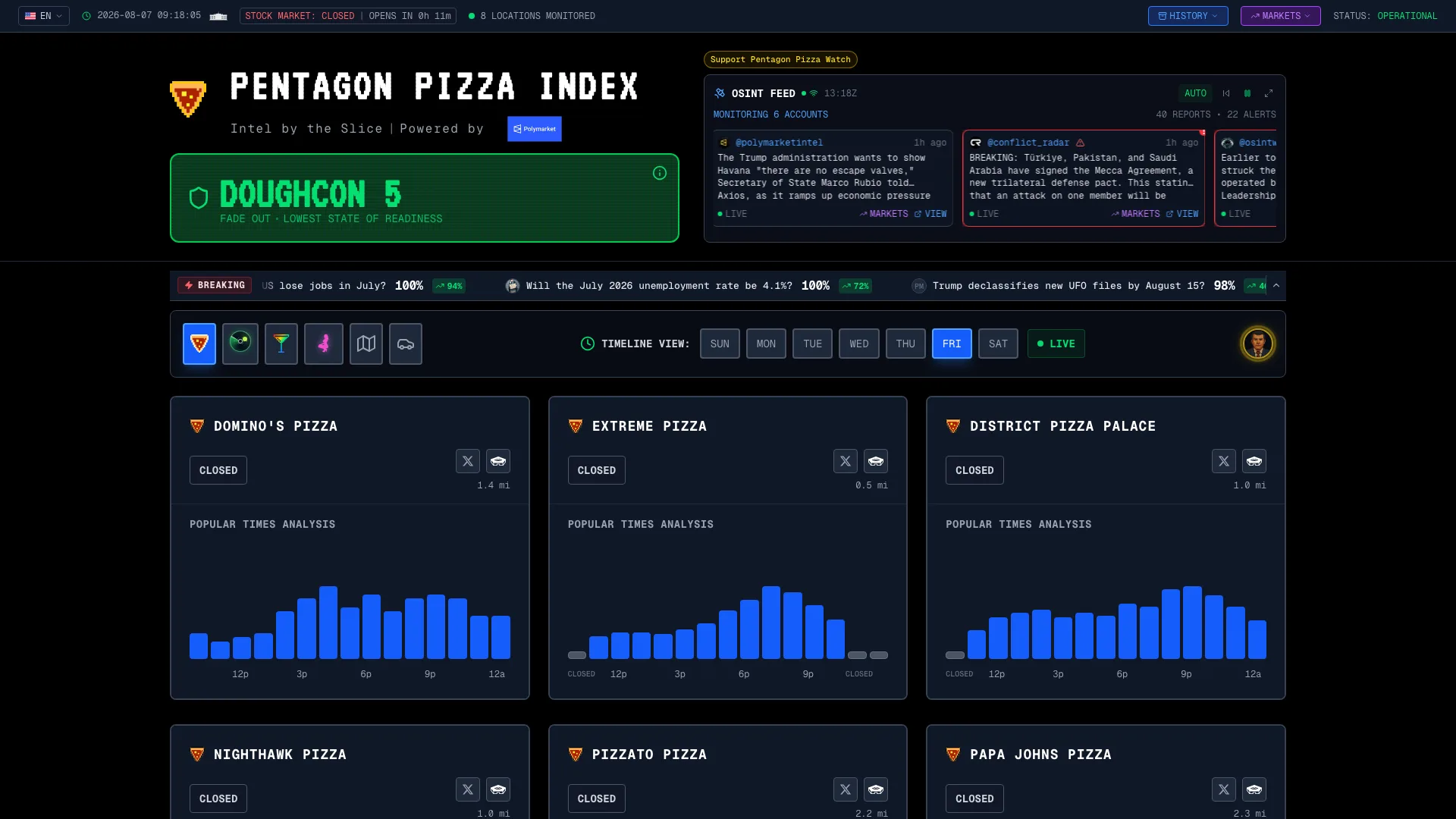Click the DOUGHCON info circle icon
The image size is (1456, 819).
(x=660, y=173)
